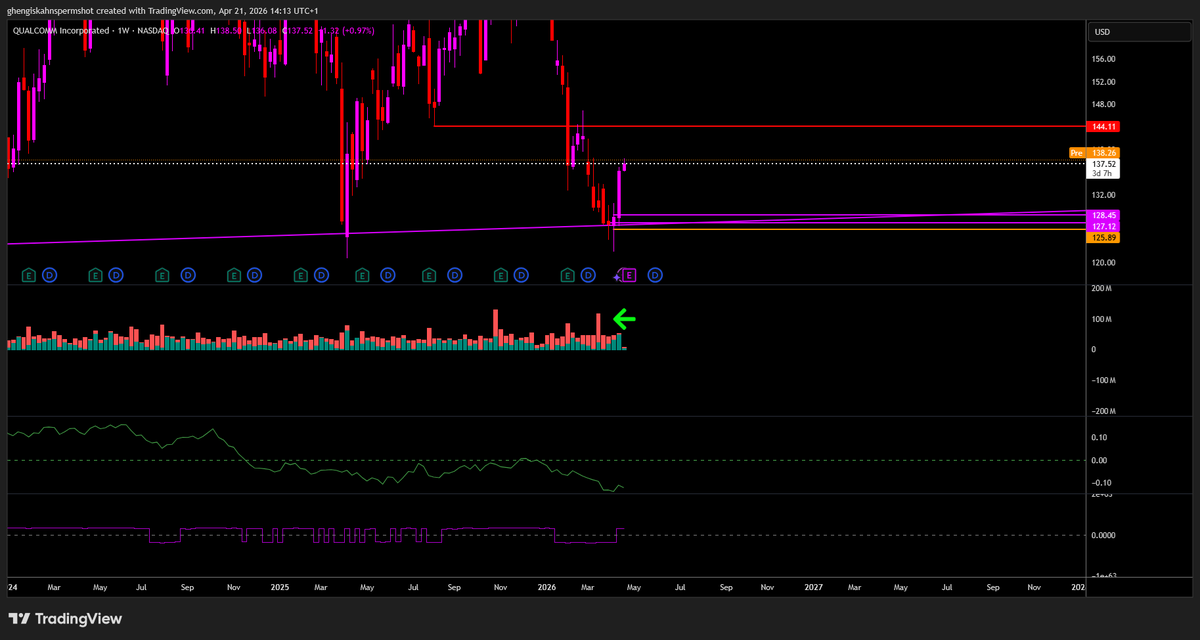Open the February 2025 earnings E marker

pyautogui.click(x=301, y=274)
